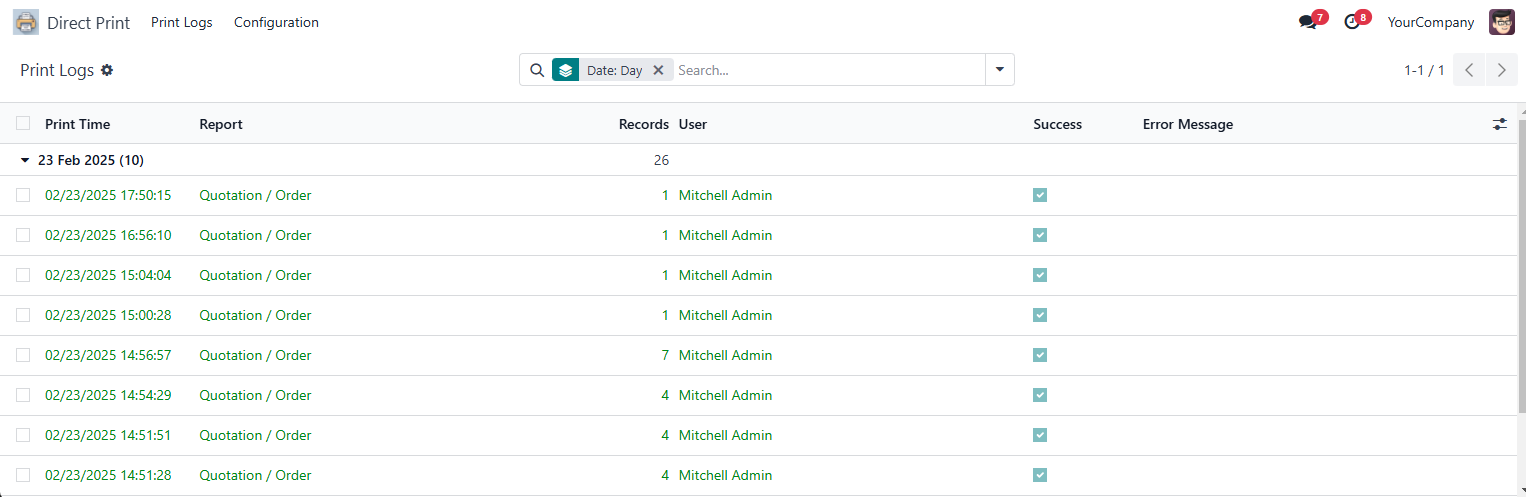Click the records value 7 cell
The height and width of the screenshot is (497, 1526).
[x=665, y=355]
